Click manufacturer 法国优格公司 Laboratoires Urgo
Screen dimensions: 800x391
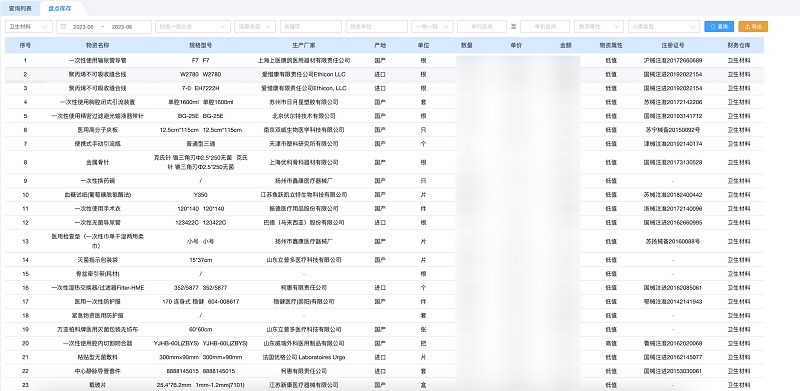click(x=304, y=357)
